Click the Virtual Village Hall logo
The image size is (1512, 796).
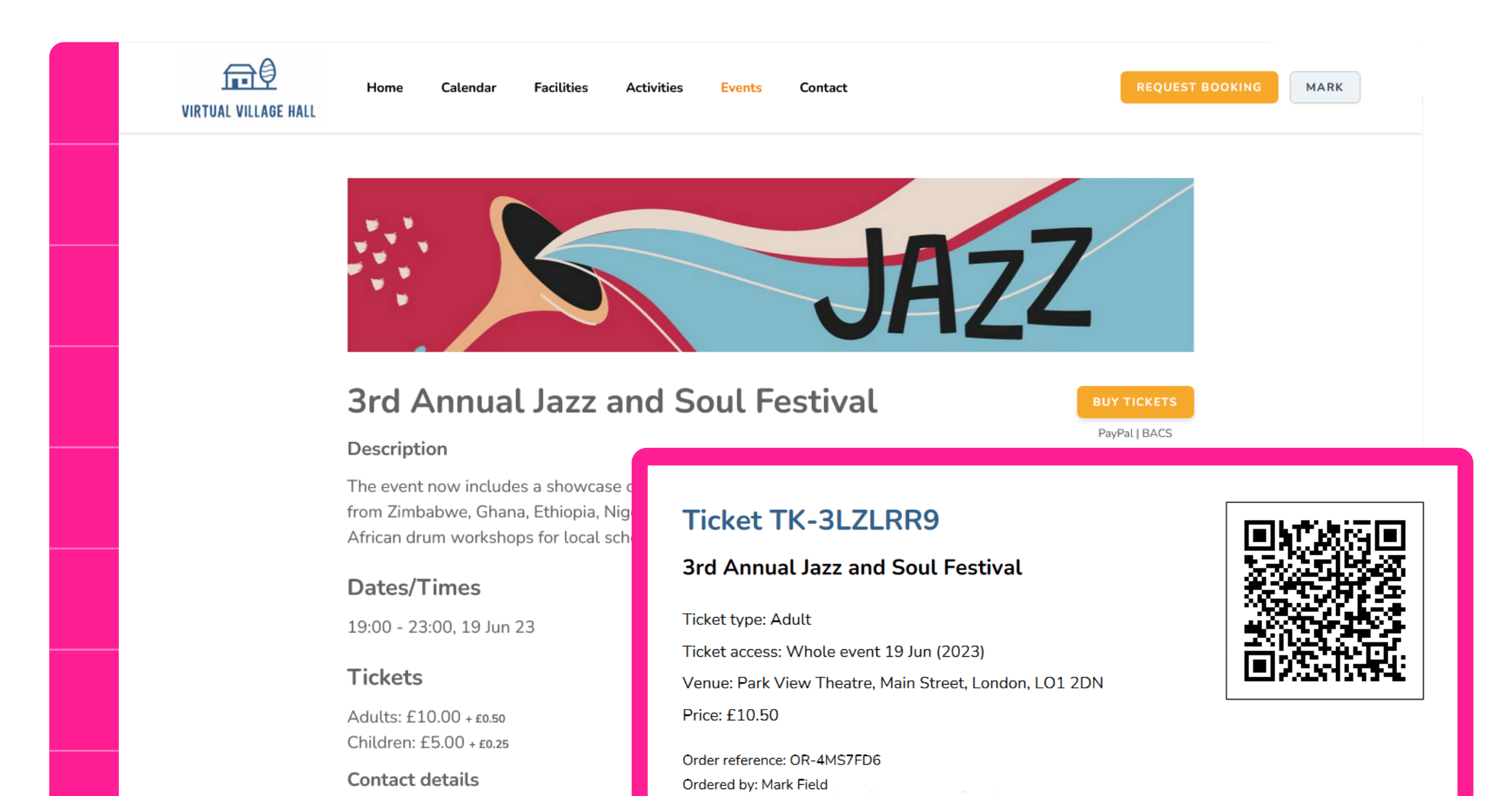click(249, 86)
